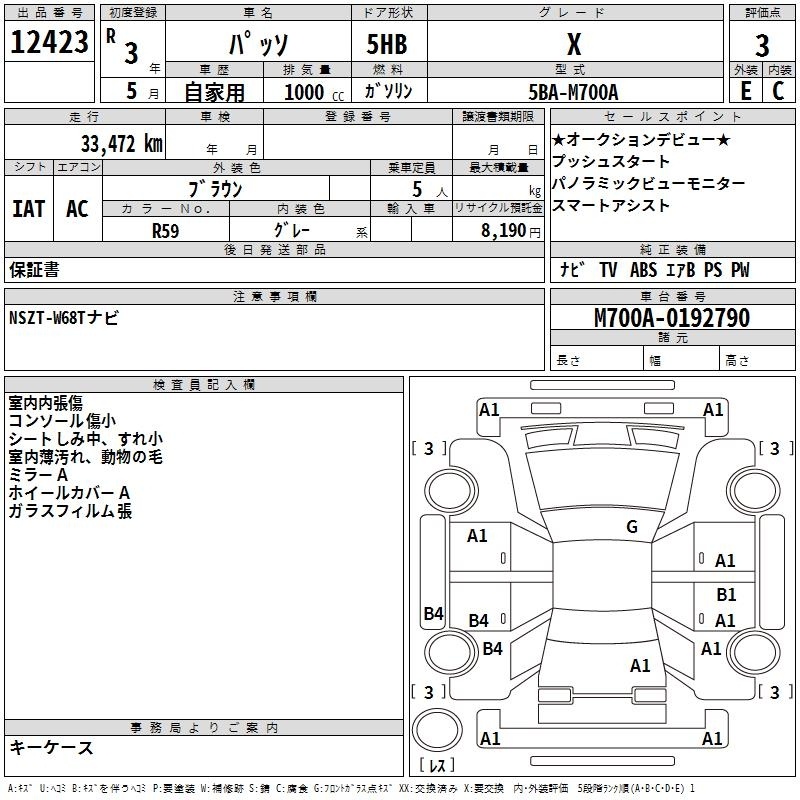The height and width of the screenshot is (800, 800).
Task: Select the B1 mark on the car diagram
Action: (726, 594)
